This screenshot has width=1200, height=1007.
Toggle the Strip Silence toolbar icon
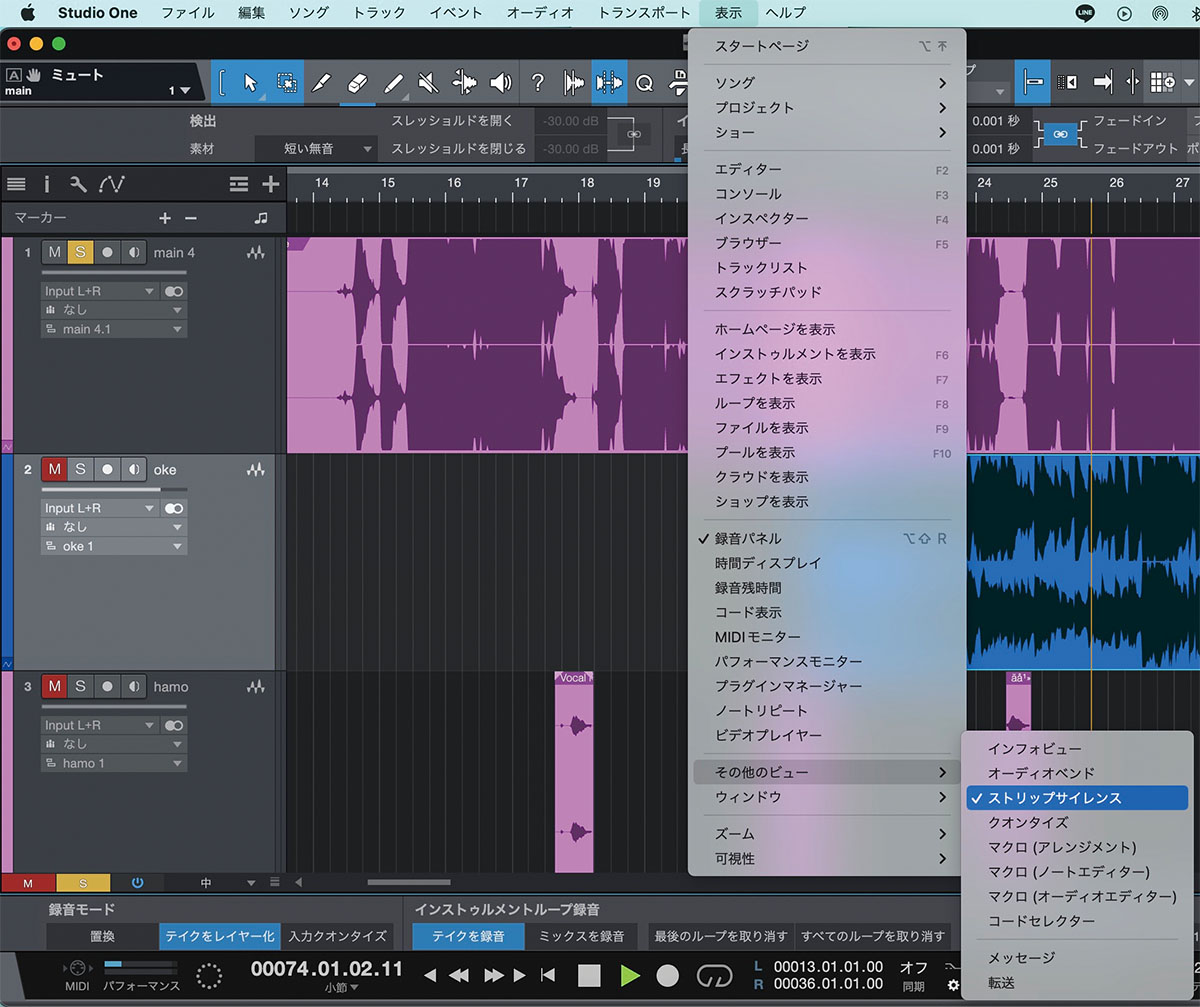tap(609, 83)
